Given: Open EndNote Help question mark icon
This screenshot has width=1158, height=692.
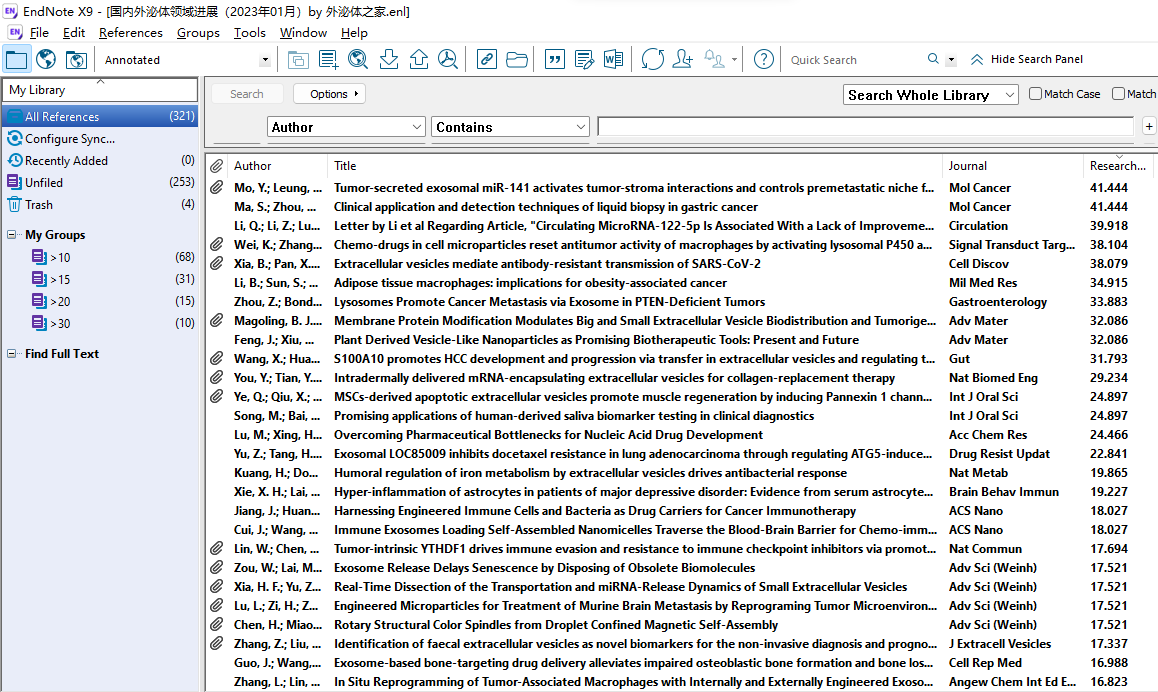Looking at the screenshot, I should (764, 59).
